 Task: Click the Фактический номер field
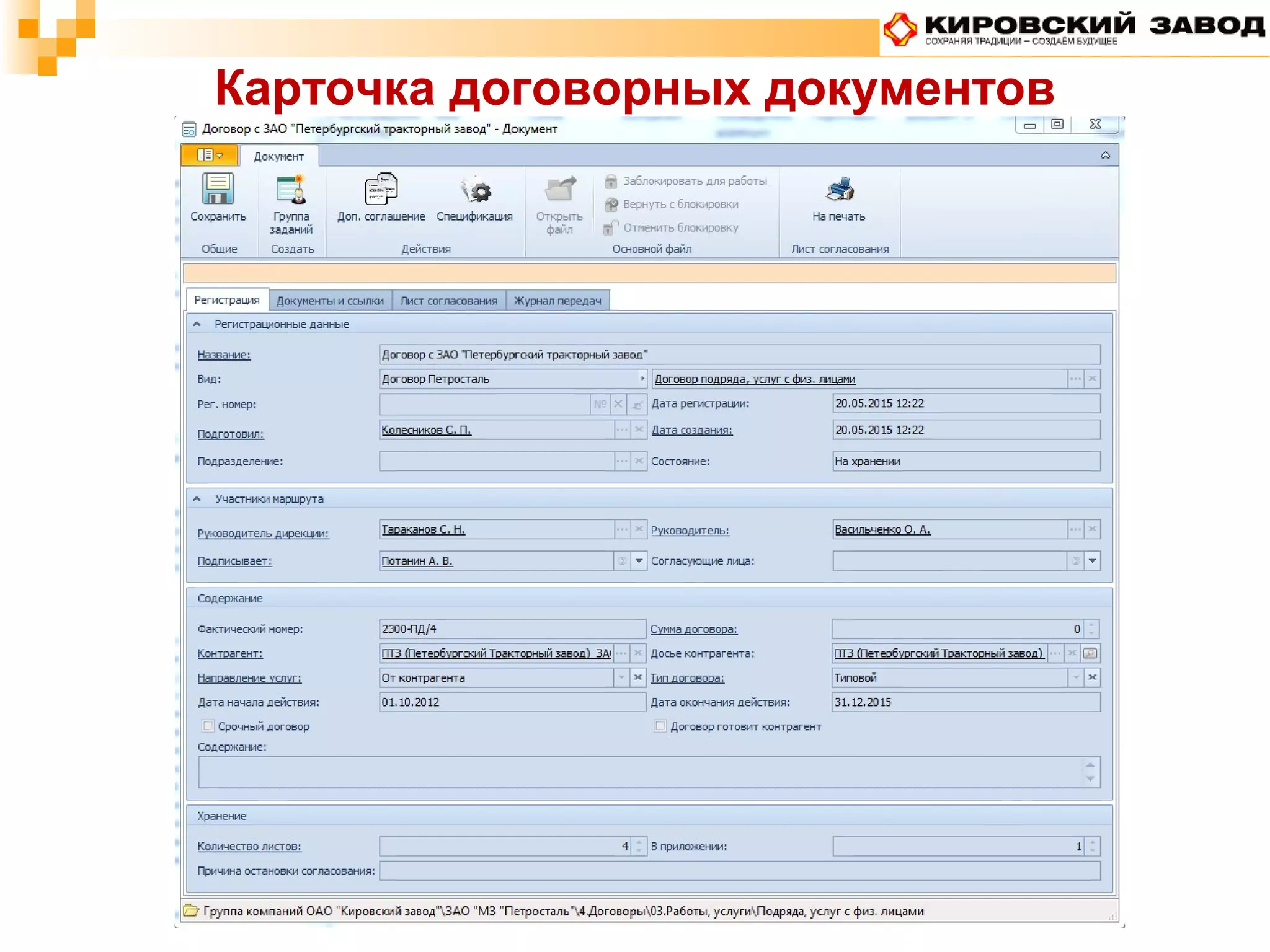512,629
